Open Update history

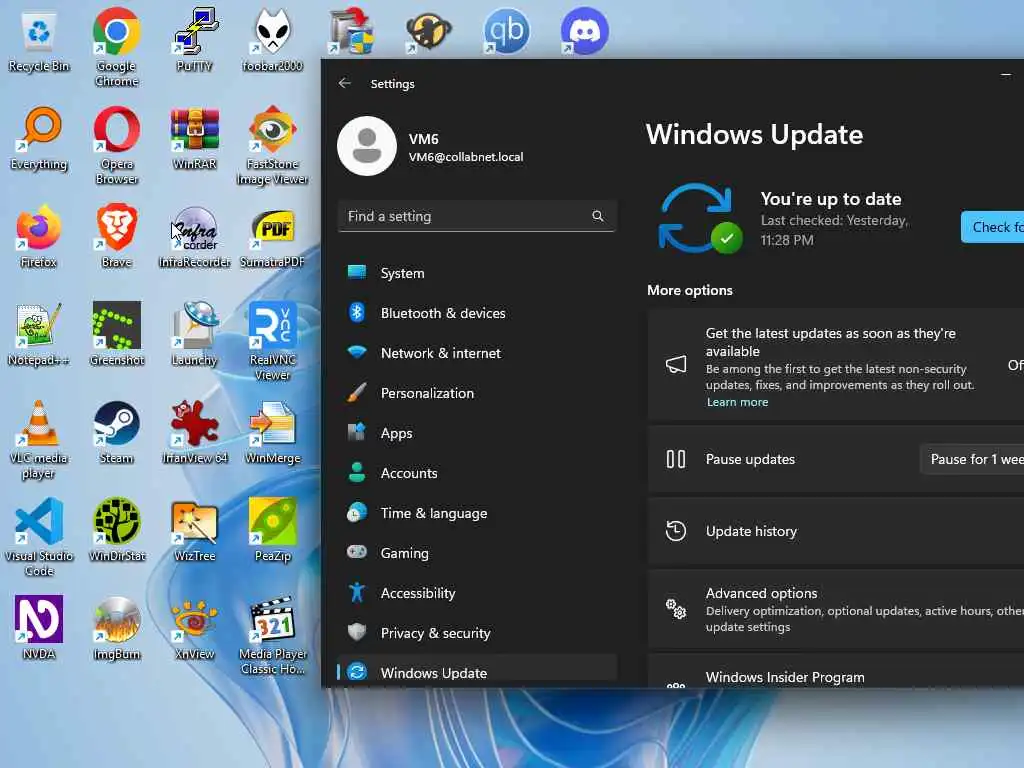tap(836, 531)
